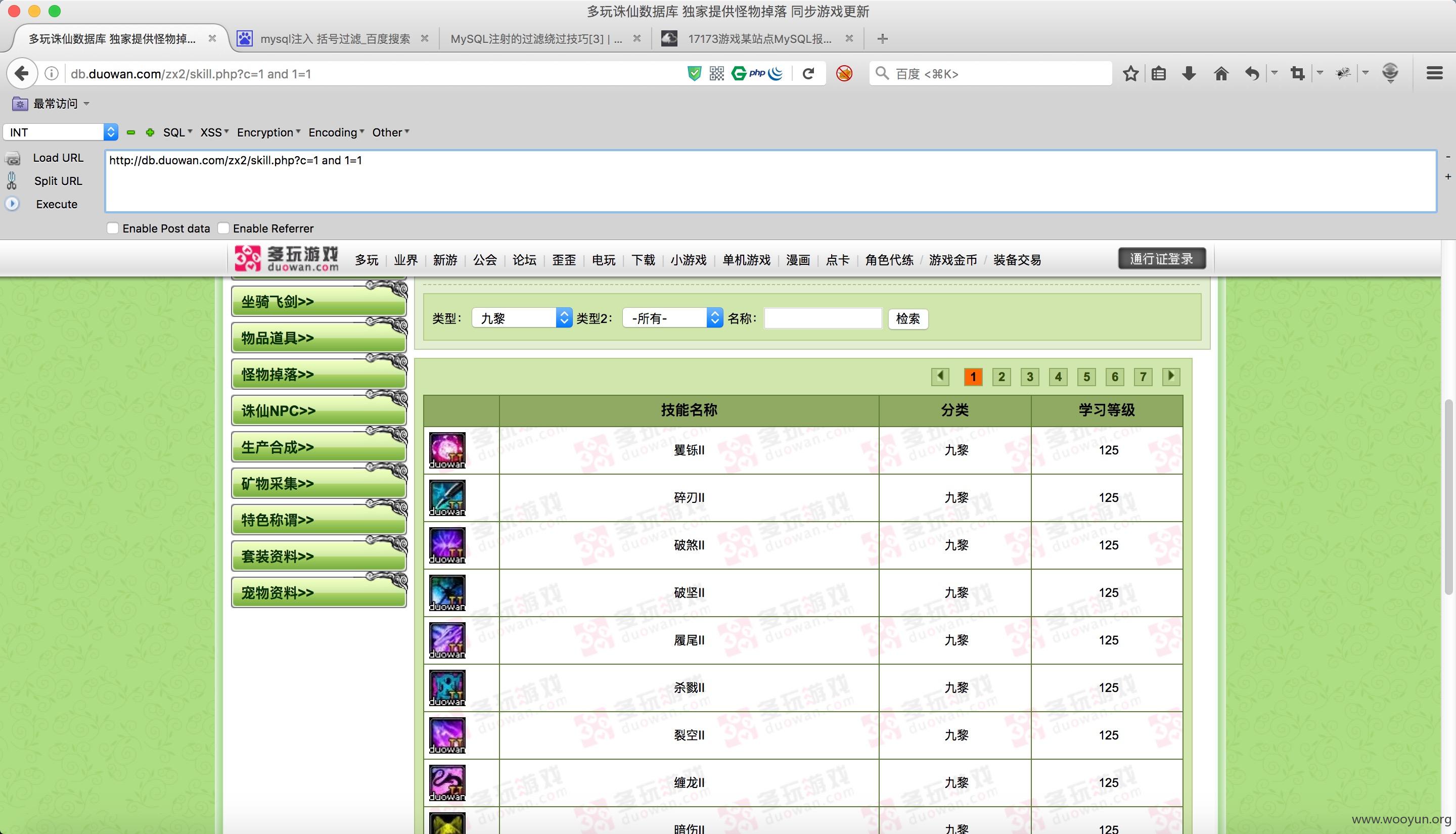
Task: Open the hamburger menu icon
Action: click(1434, 73)
